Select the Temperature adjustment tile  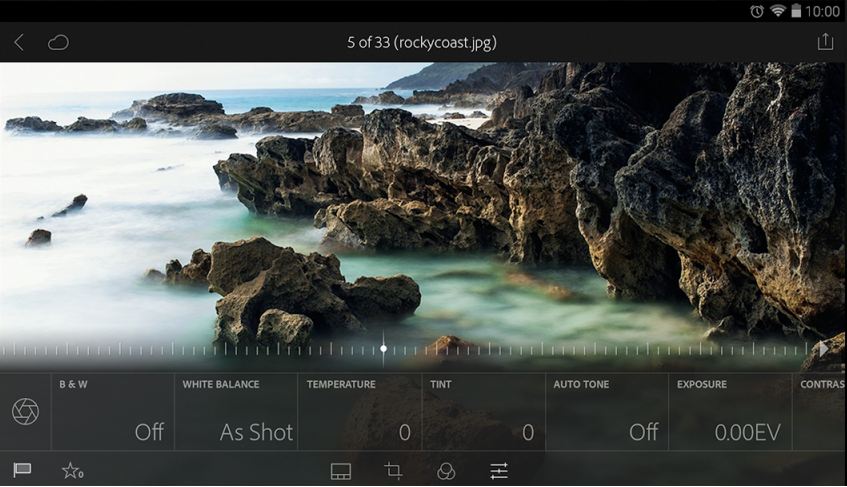tap(359, 412)
